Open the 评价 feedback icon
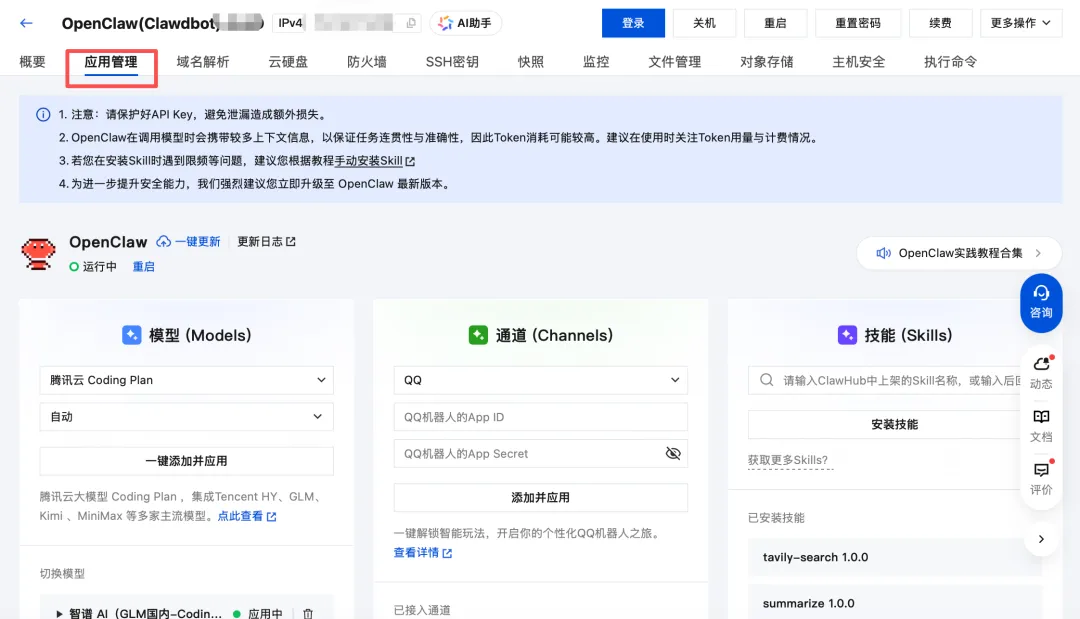The image size is (1080, 619). click(x=1041, y=470)
